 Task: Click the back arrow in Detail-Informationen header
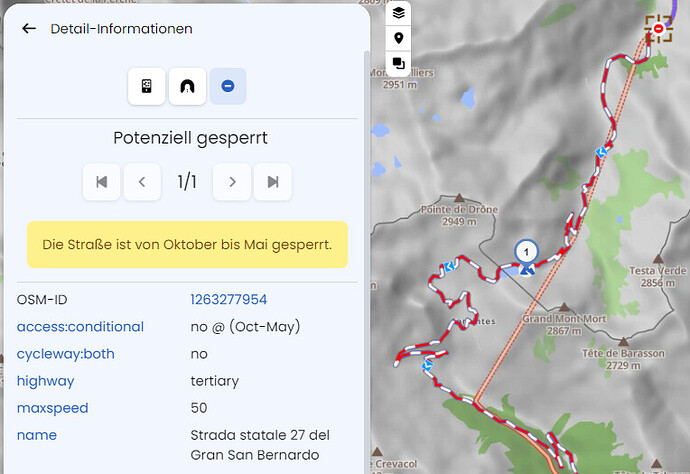point(29,29)
